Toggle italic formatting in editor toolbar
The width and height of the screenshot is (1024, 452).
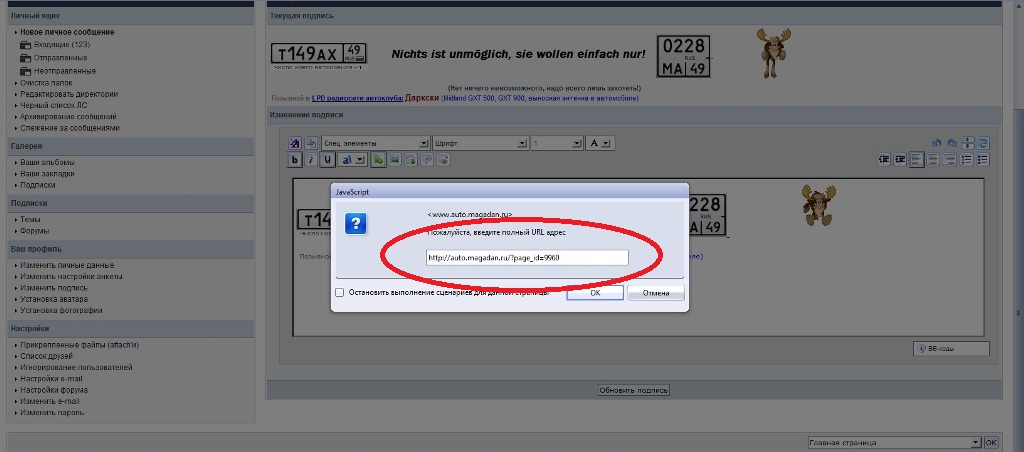point(311,159)
